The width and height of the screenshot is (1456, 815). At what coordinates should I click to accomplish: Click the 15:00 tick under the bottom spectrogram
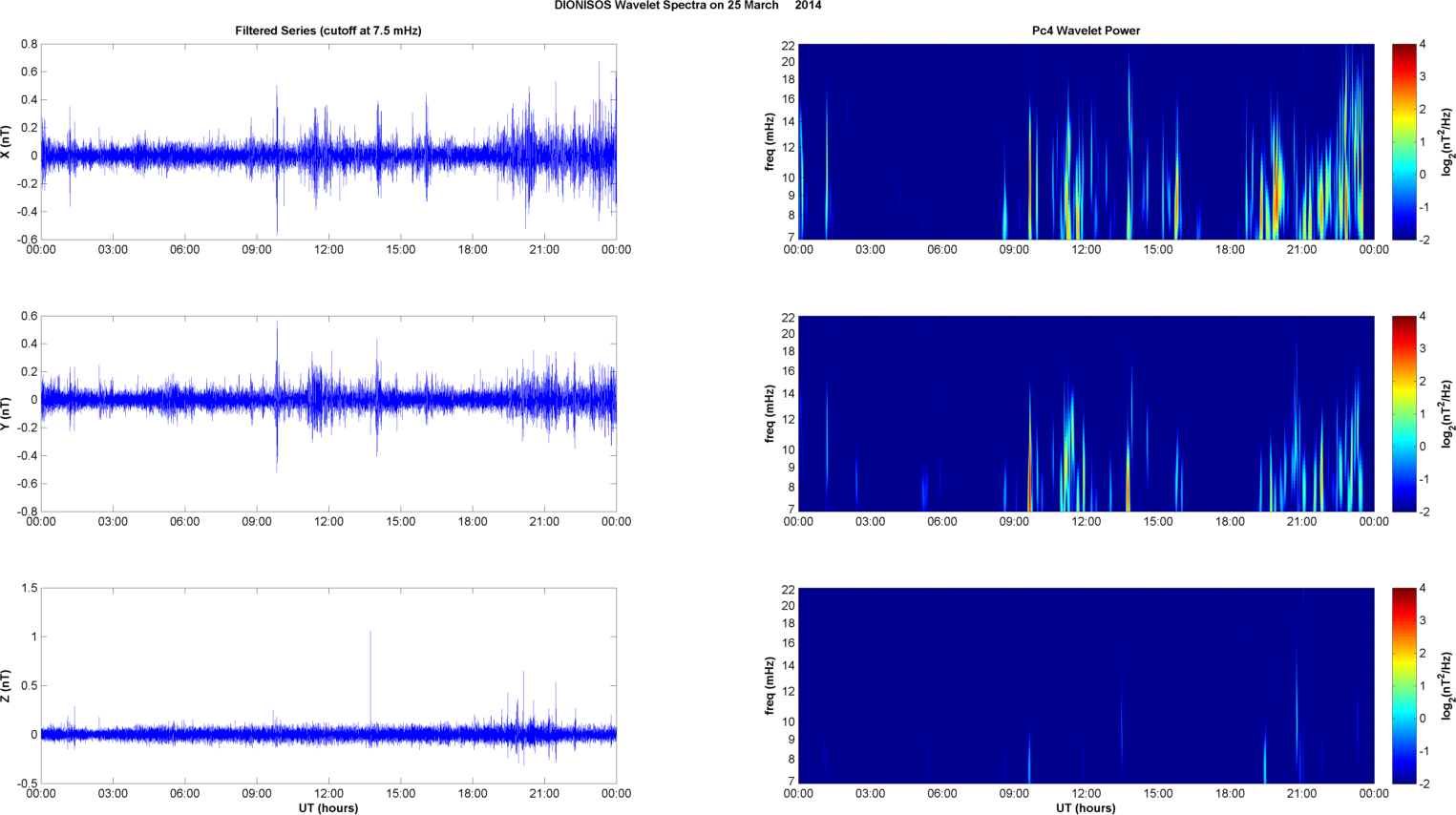[x=1158, y=794]
